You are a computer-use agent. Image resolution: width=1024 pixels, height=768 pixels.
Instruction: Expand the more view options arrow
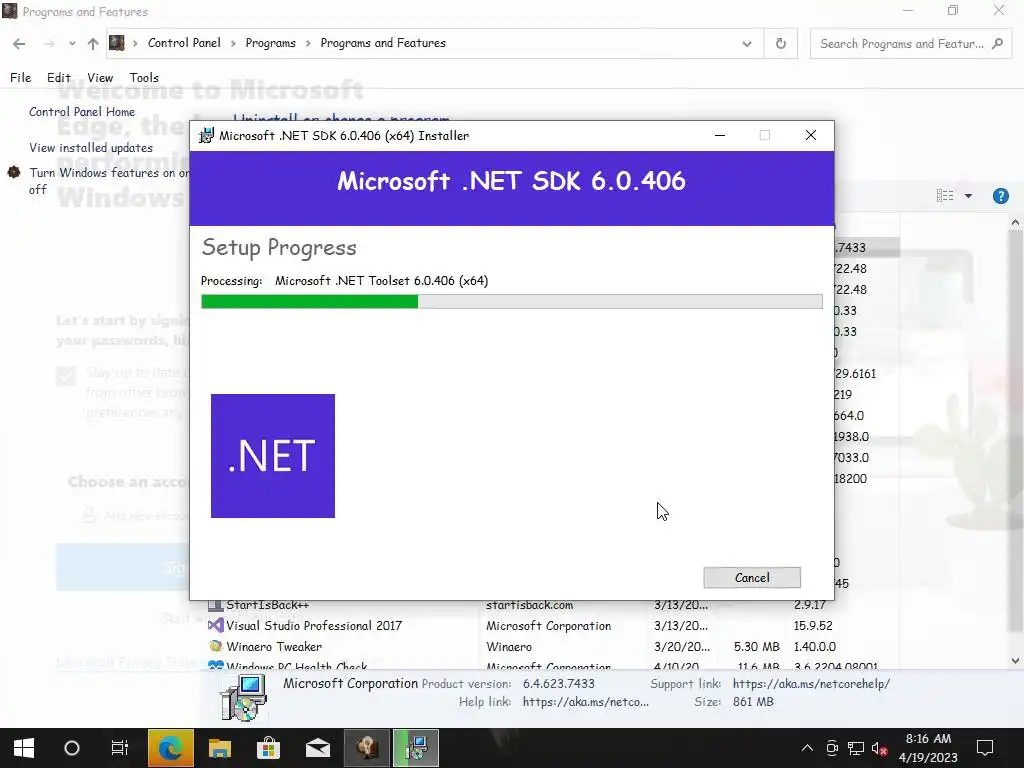[968, 196]
